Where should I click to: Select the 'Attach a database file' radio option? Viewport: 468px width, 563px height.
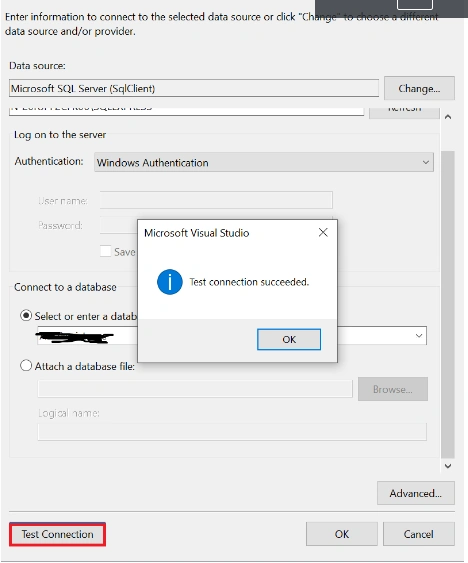point(26,366)
